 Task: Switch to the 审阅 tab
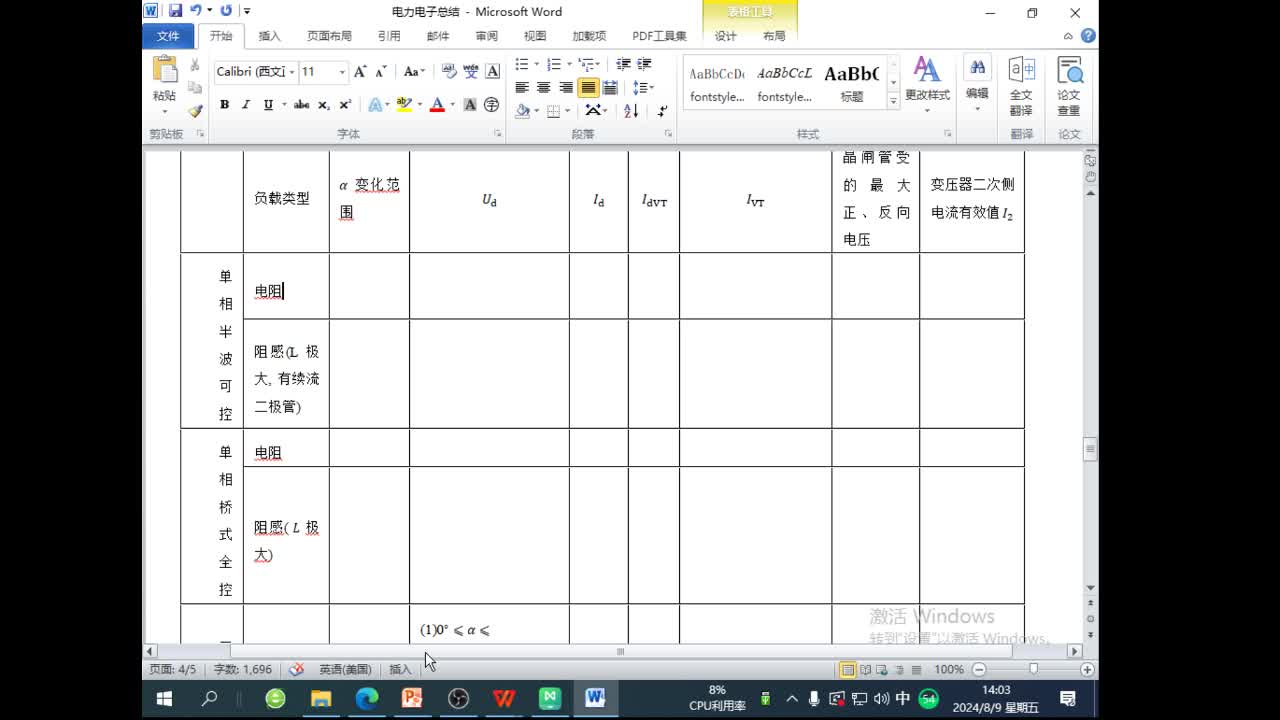pos(486,36)
